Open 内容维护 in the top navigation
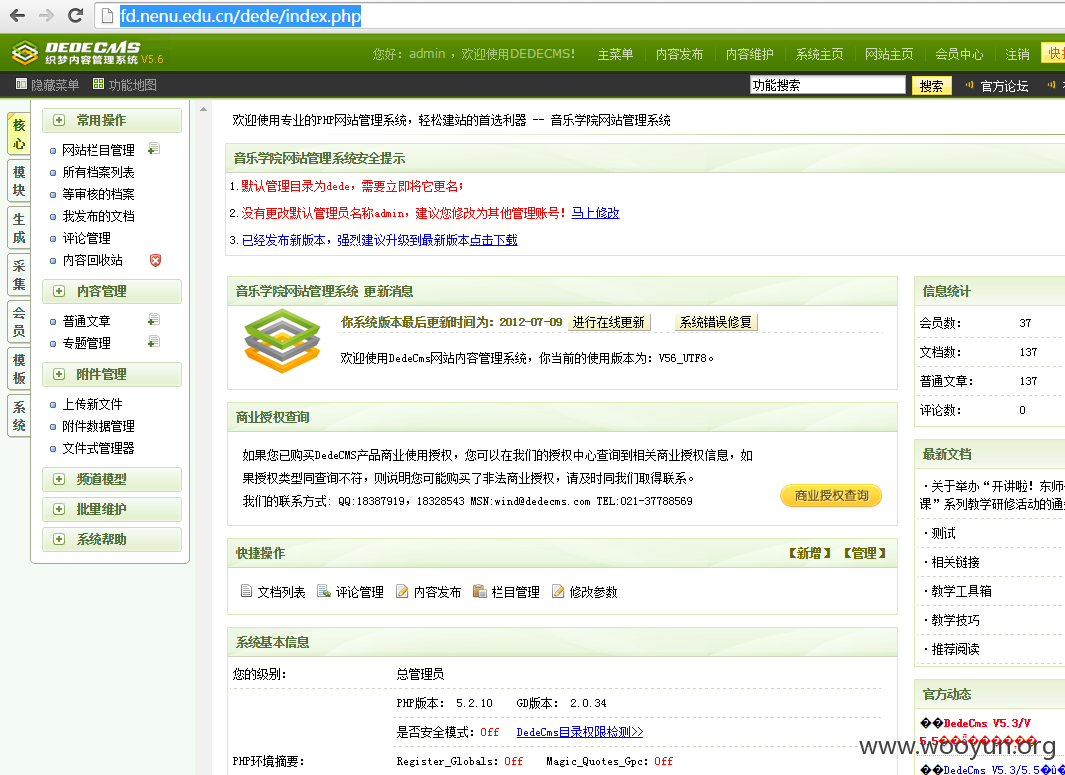The width and height of the screenshot is (1065, 775). tap(750, 54)
